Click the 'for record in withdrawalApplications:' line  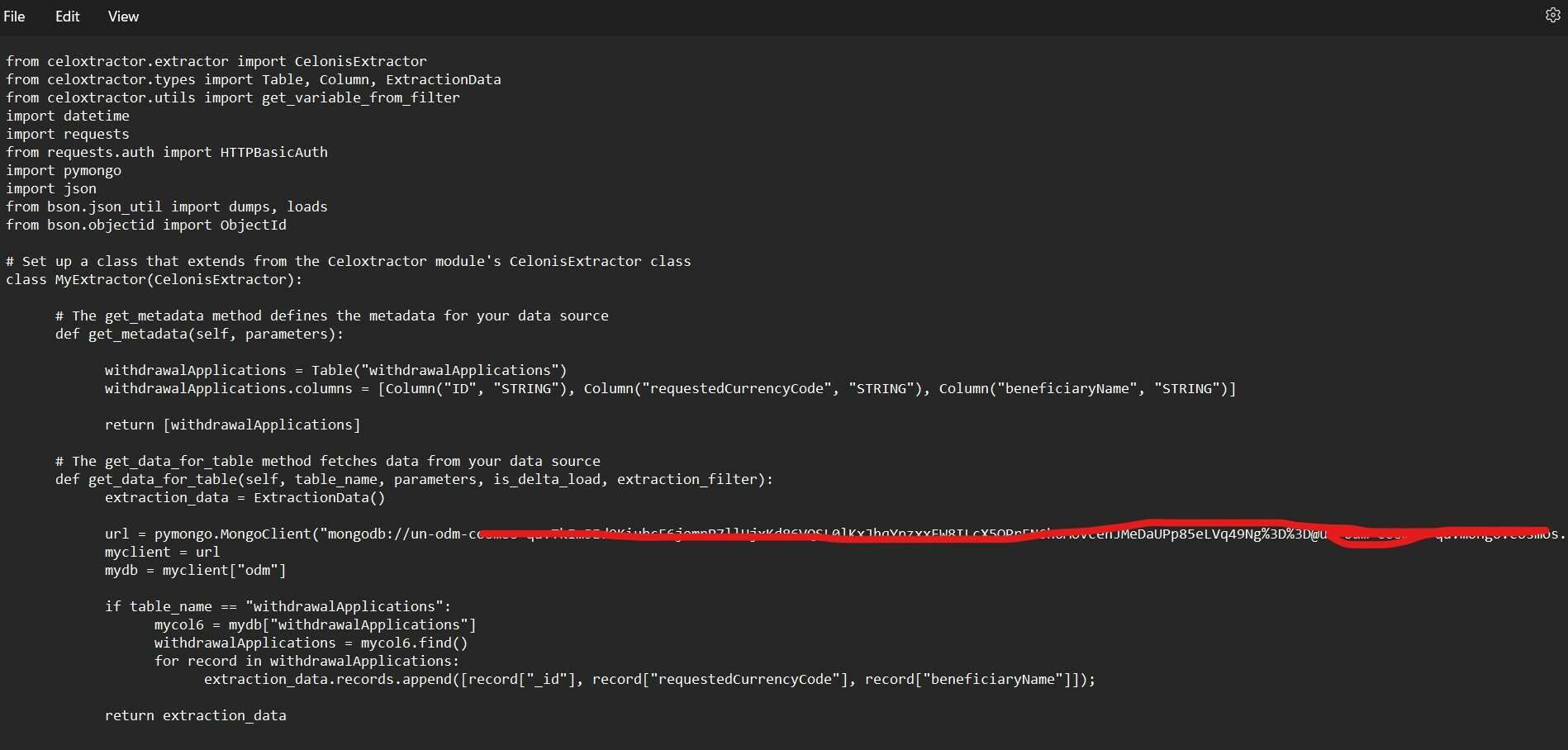coord(307,661)
